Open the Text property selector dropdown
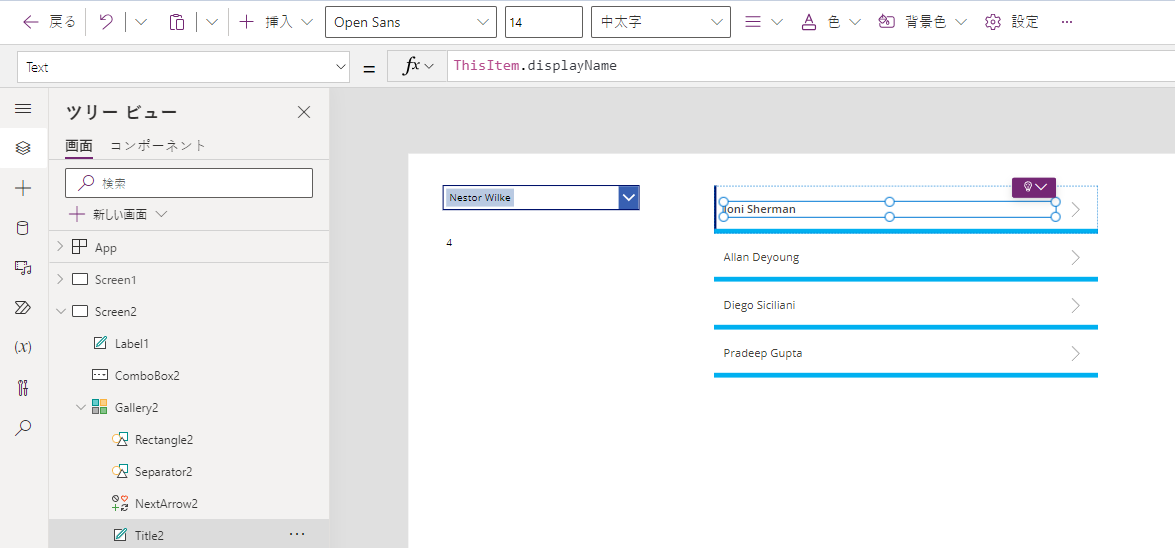The image size is (1175, 548). tap(183, 67)
